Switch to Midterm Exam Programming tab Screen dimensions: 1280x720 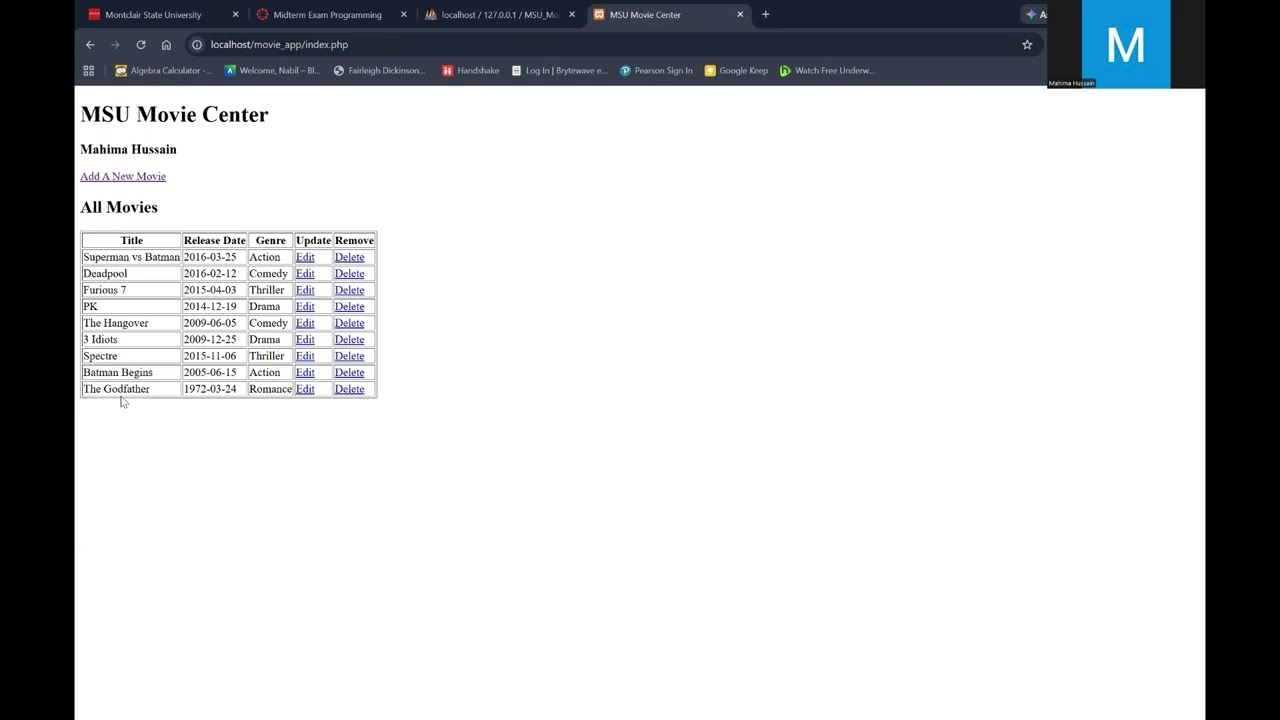327,15
